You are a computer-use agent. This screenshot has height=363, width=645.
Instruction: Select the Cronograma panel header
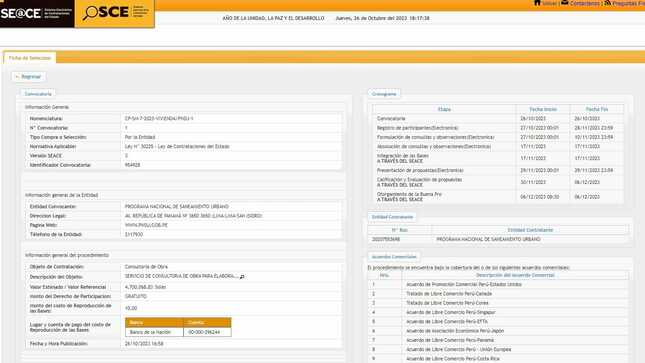point(384,94)
